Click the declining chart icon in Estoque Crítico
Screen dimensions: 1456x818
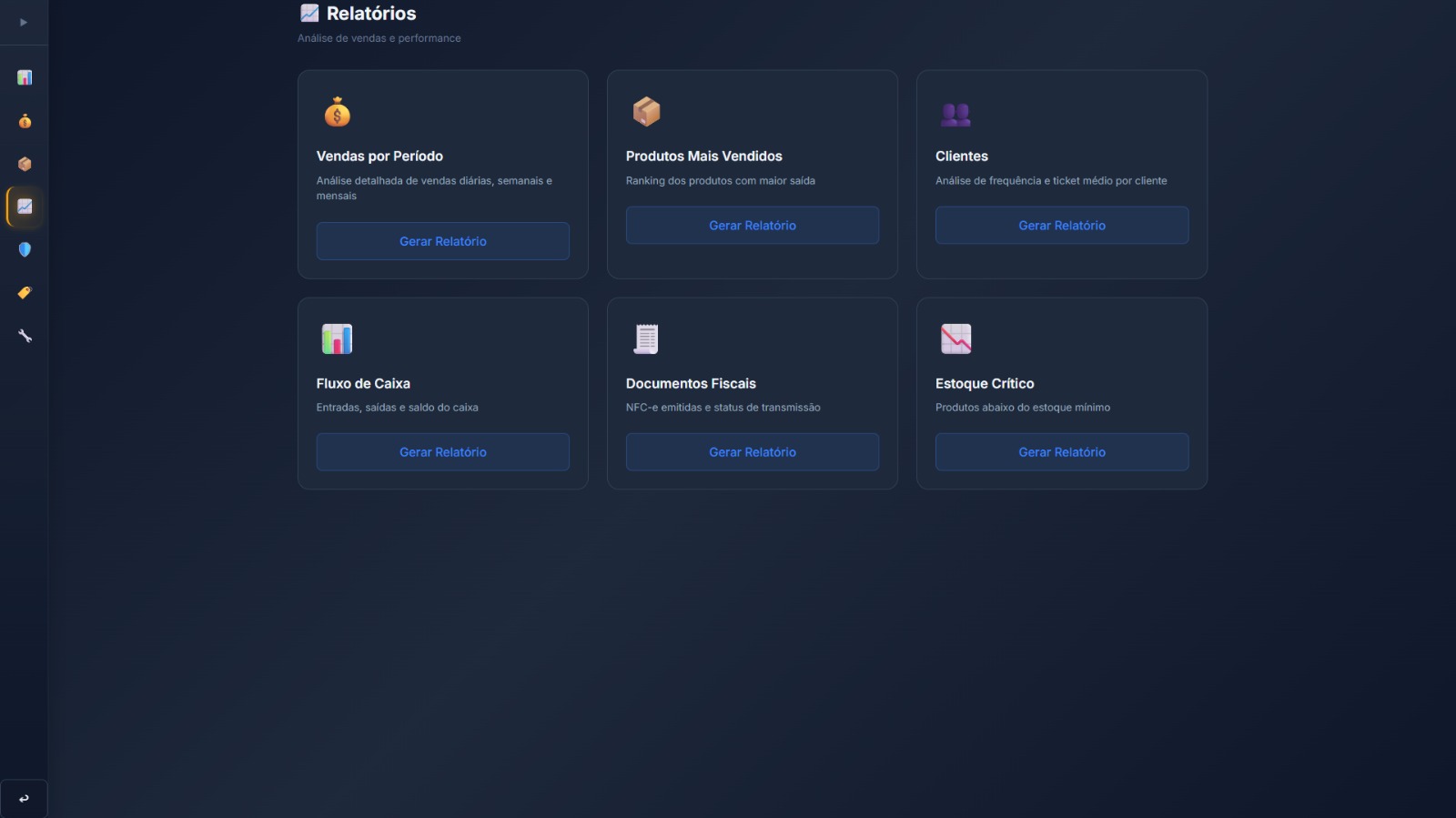coord(955,338)
